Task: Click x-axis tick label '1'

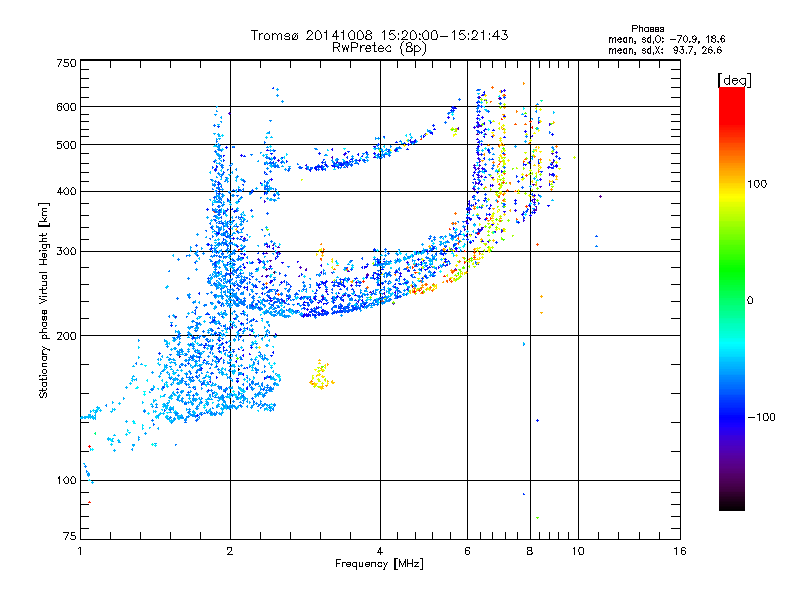Action: point(80,551)
